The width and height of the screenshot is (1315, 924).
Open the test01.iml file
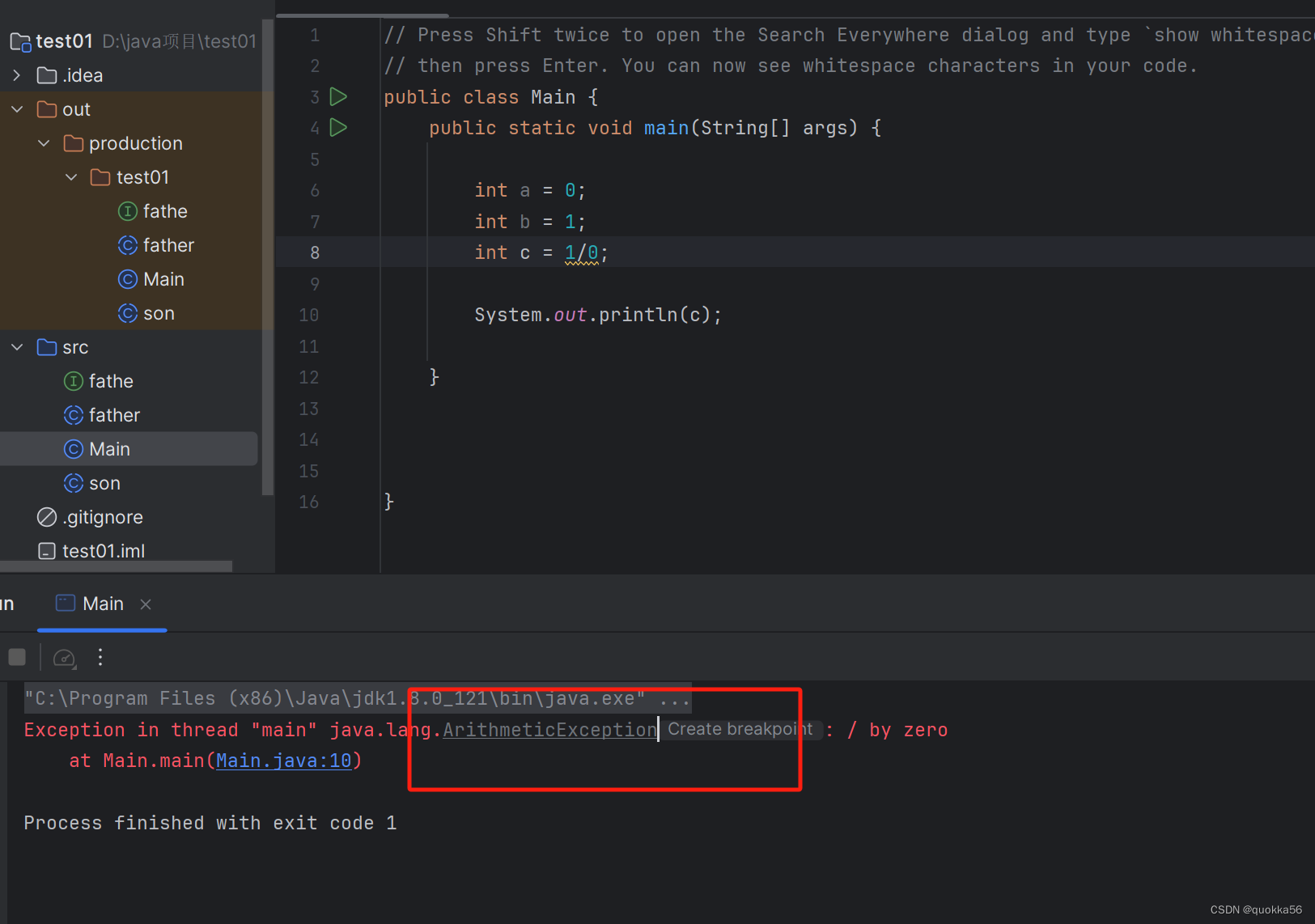(x=104, y=551)
